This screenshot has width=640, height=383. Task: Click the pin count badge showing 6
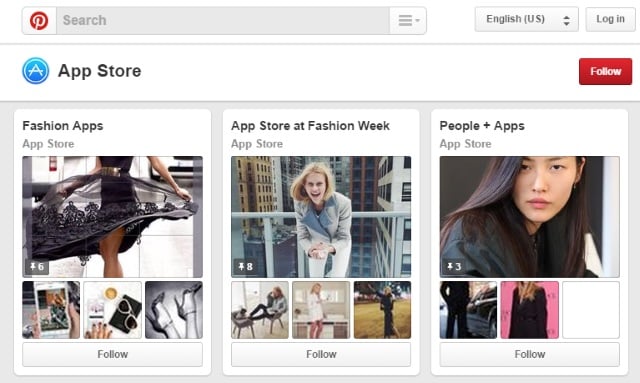pos(37,267)
